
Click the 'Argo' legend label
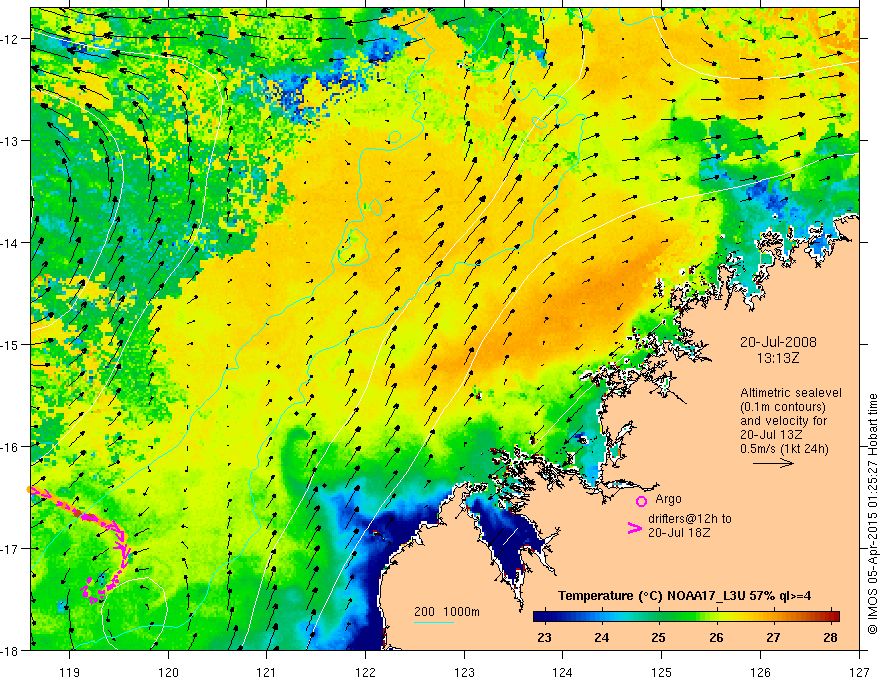668,499
